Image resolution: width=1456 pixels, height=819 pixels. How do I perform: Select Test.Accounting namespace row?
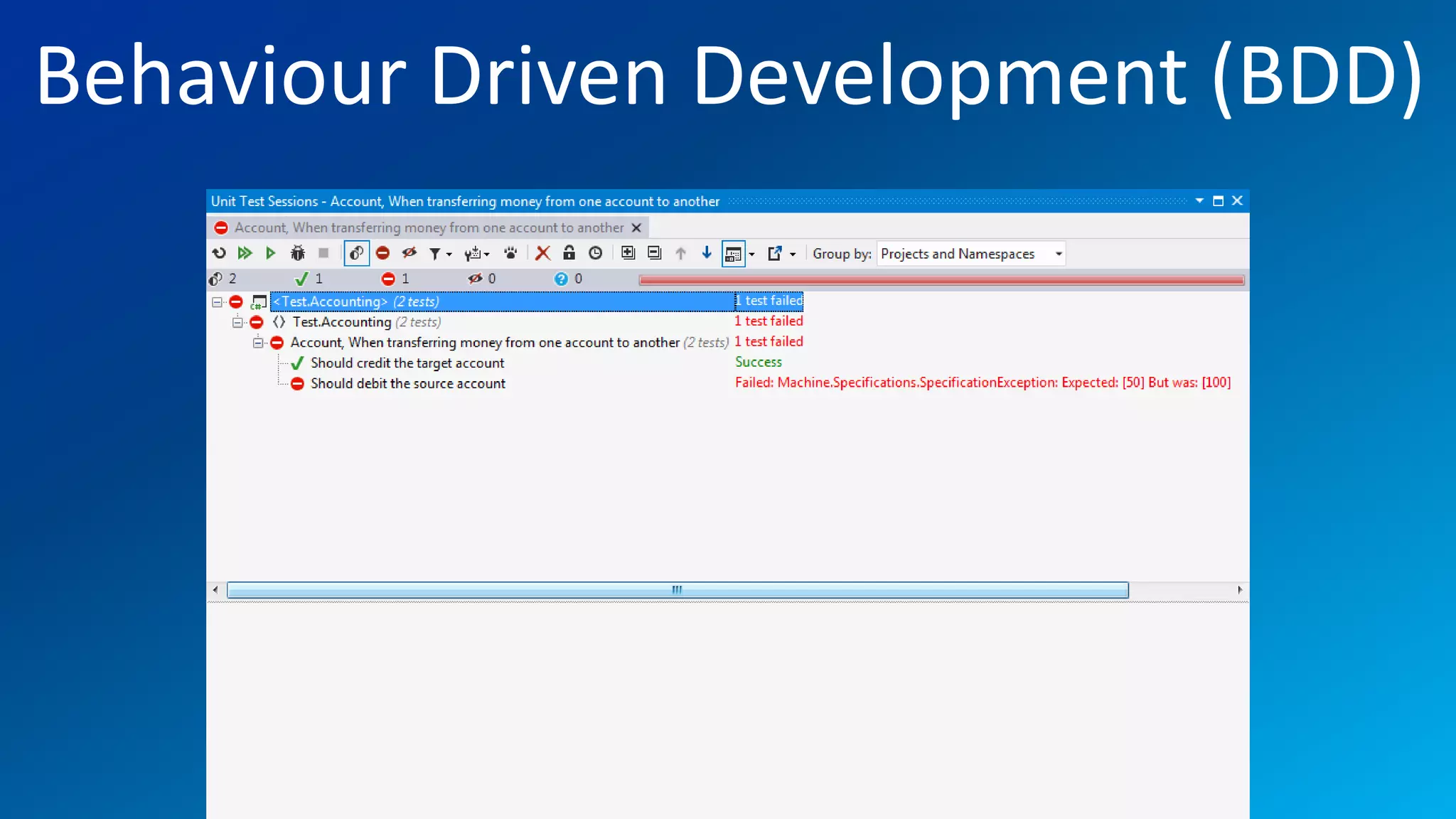[x=367, y=322]
